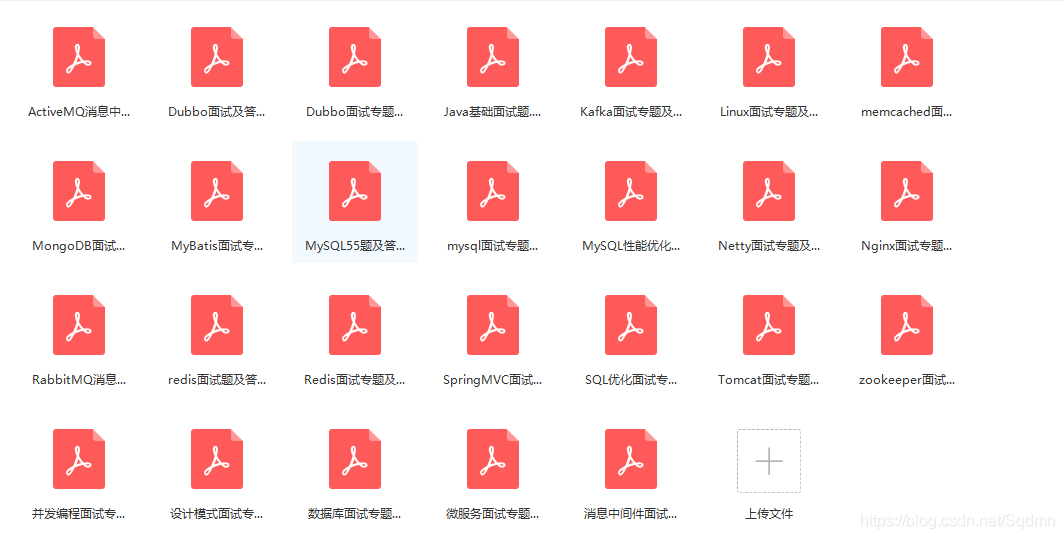This screenshot has height=539, width=1064.
Task: Click the file name SQL优化面试专...
Action: (x=631, y=380)
